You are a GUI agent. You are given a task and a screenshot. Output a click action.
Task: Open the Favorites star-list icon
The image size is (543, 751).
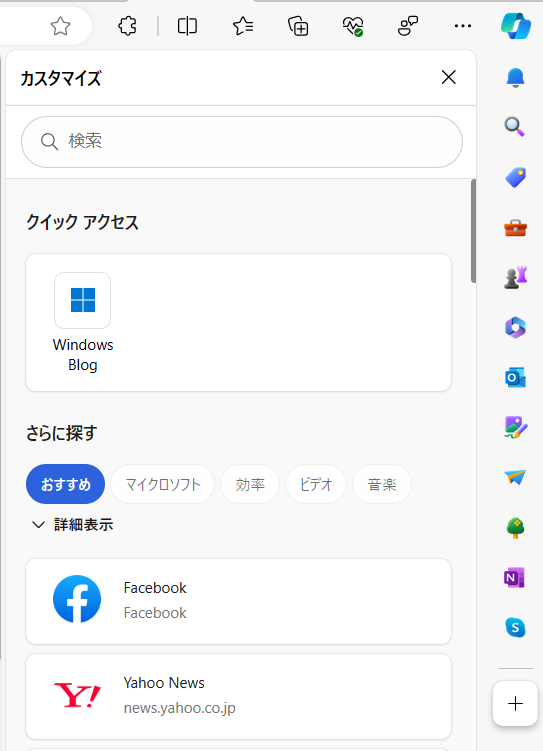pos(243,26)
